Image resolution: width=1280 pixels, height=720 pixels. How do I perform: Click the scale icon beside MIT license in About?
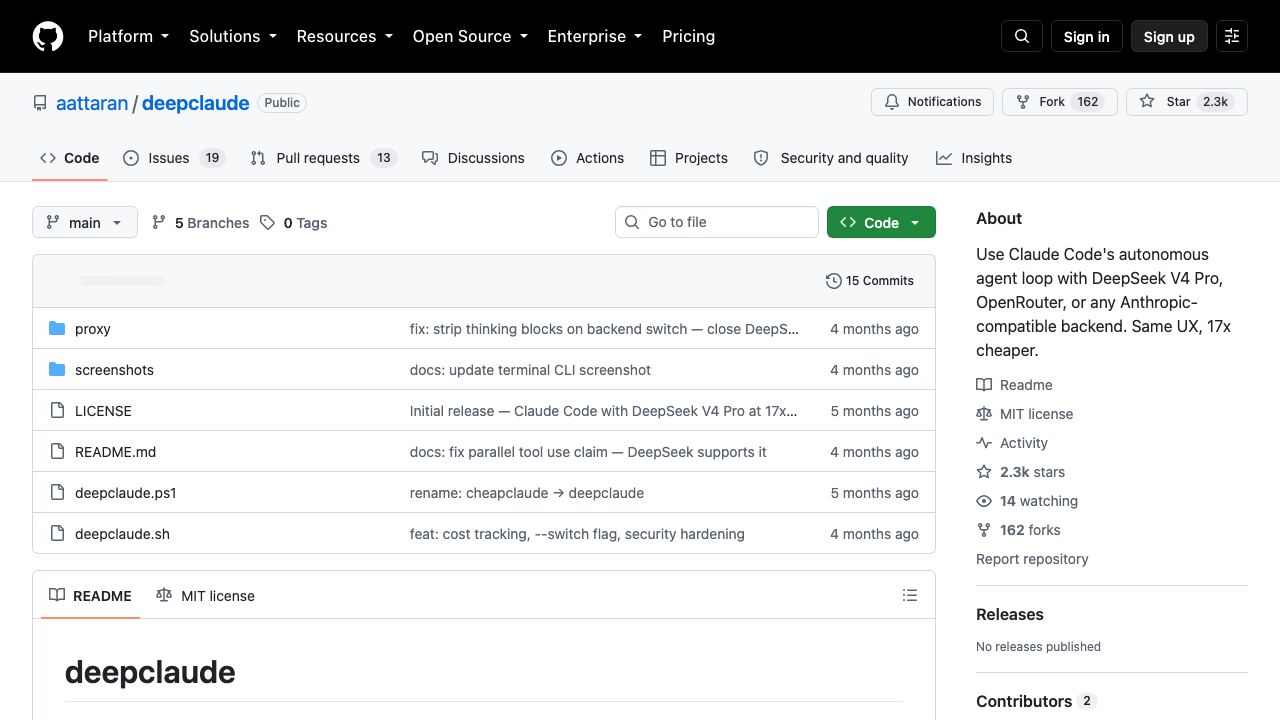point(984,414)
